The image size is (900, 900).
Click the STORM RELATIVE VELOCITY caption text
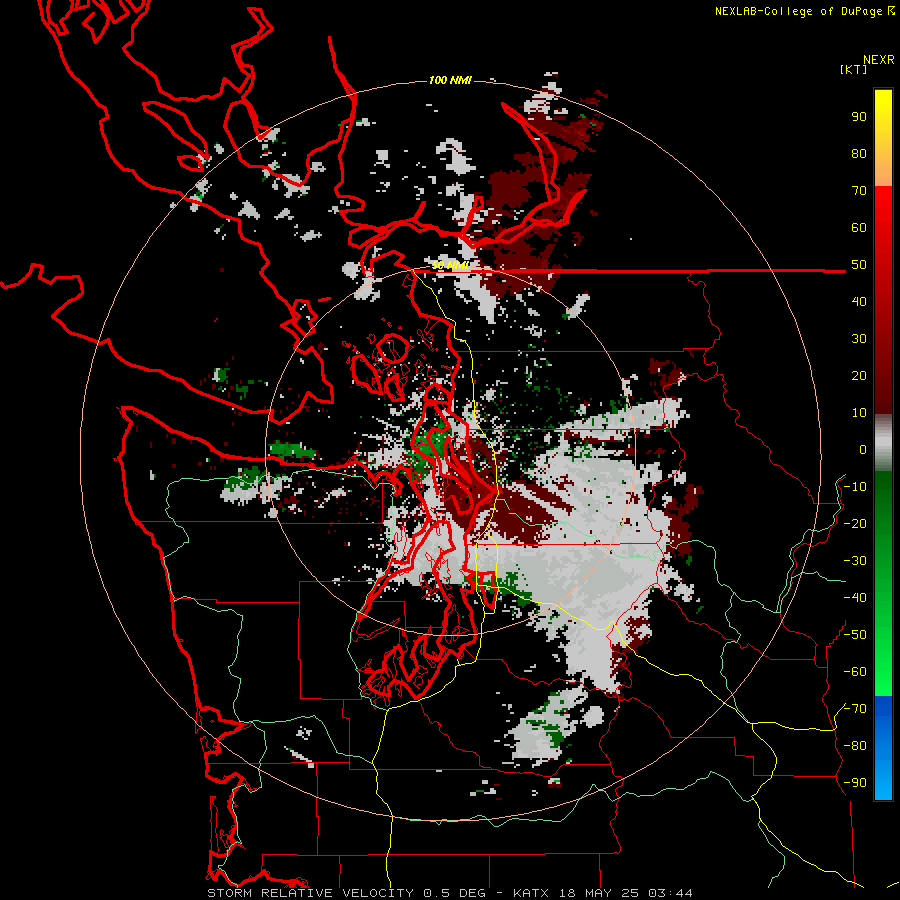pos(311,893)
